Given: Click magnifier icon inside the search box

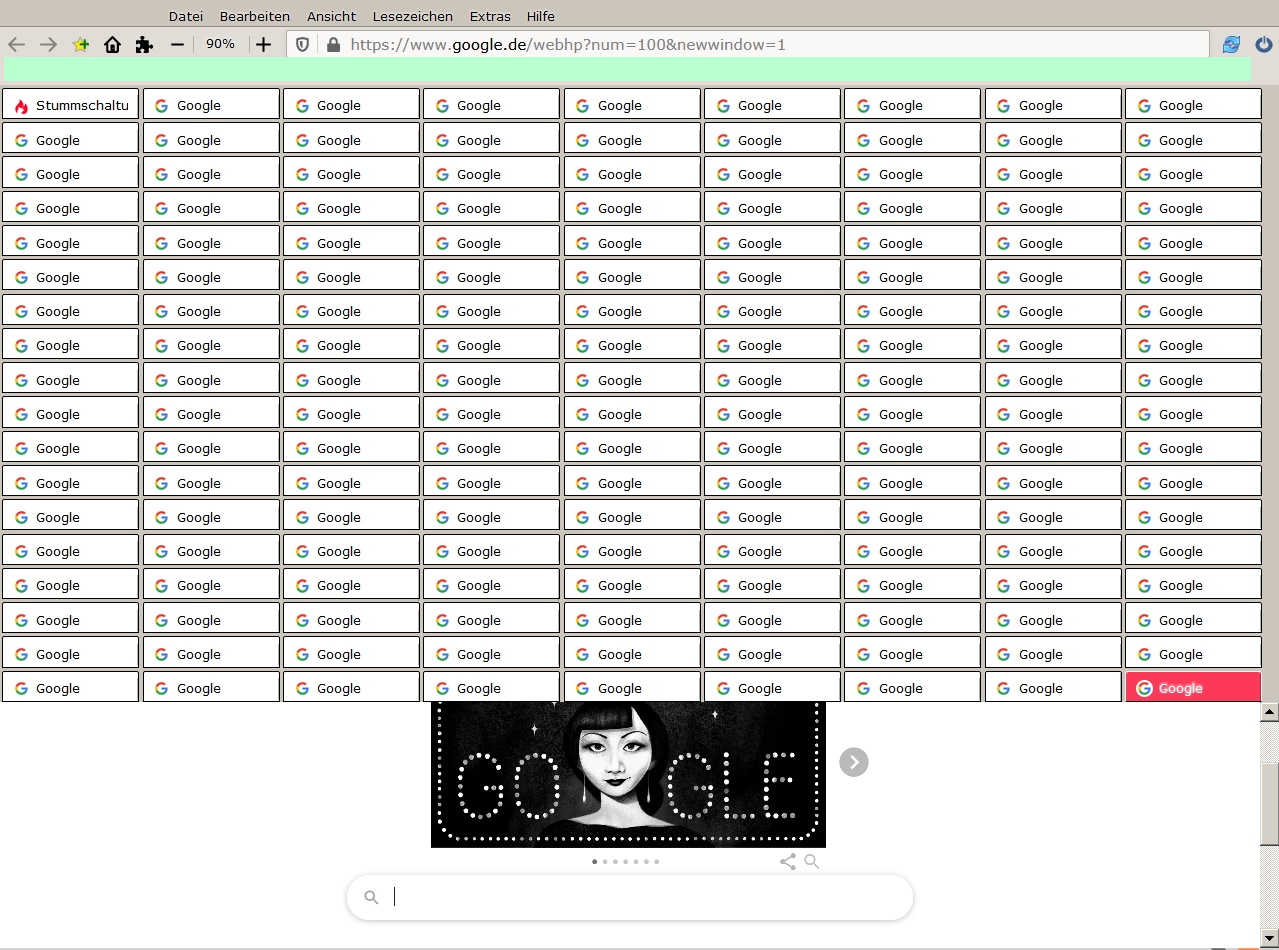Looking at the screenshot, I should click(371, 897).
